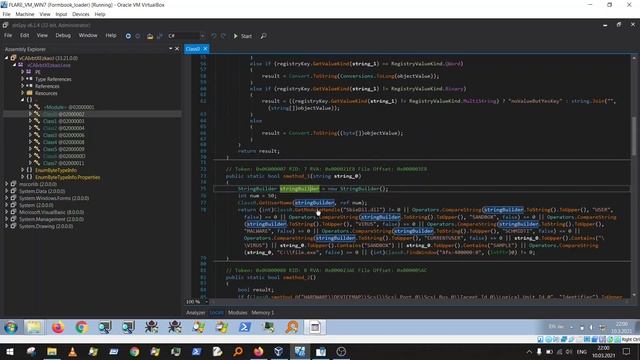Open the dnSpy File menu
This screenshot has width=640, height=360.
8,36
